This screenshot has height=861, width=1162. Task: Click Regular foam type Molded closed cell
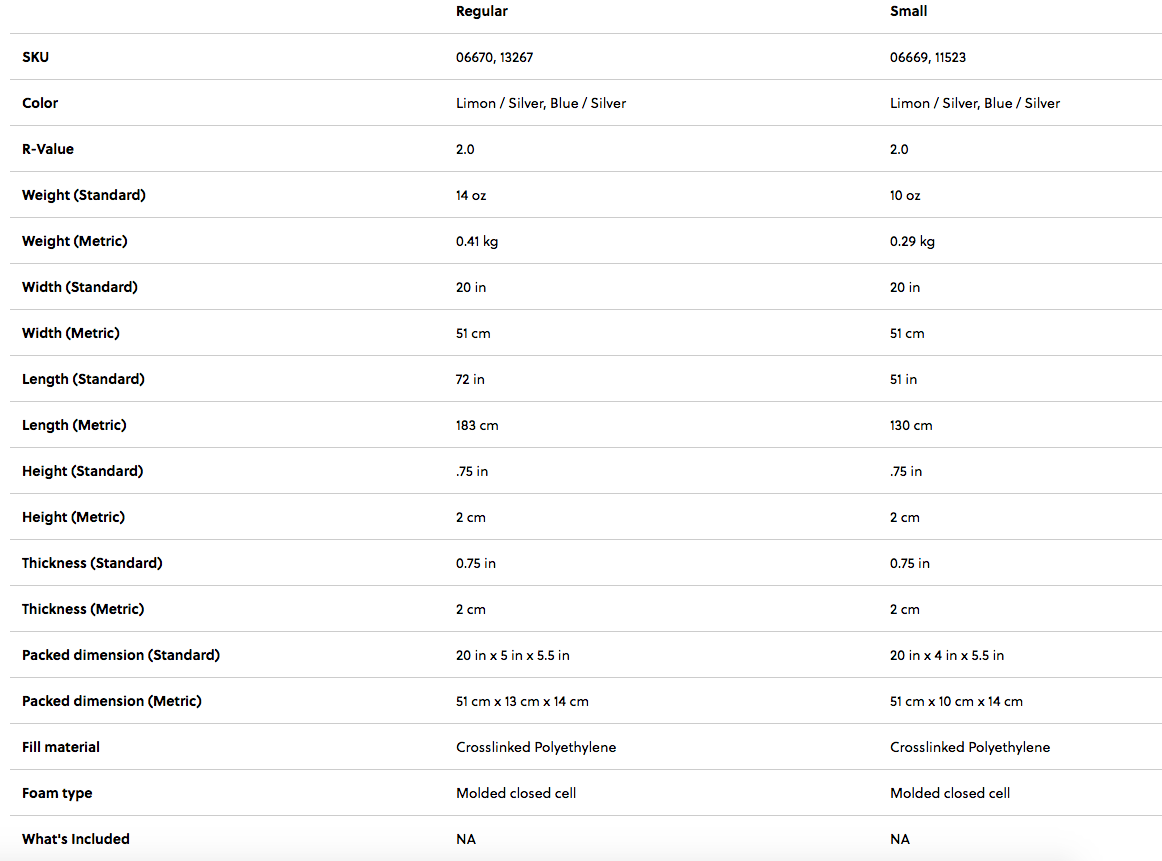point(515,793)
